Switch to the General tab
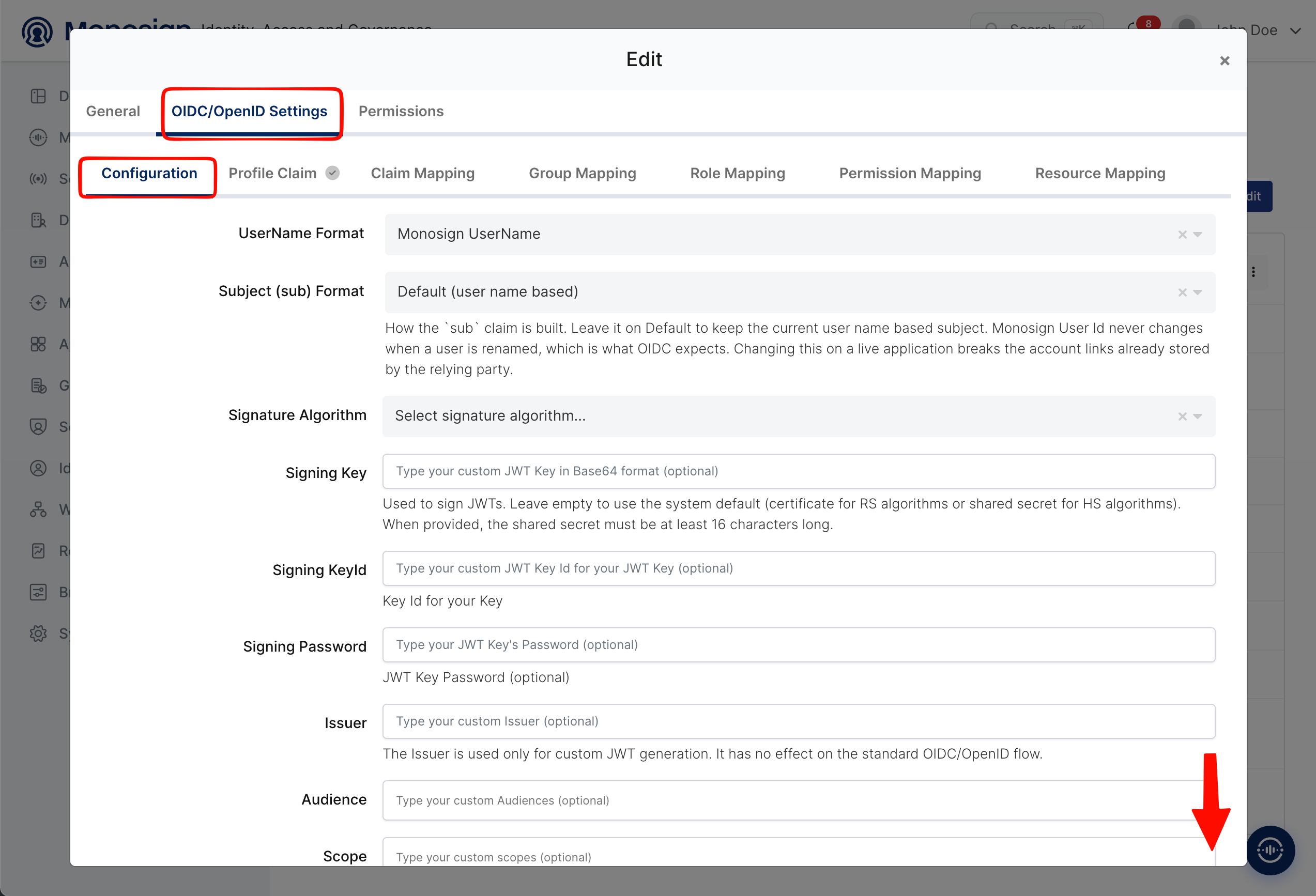1316x896 pixels. 113,111
